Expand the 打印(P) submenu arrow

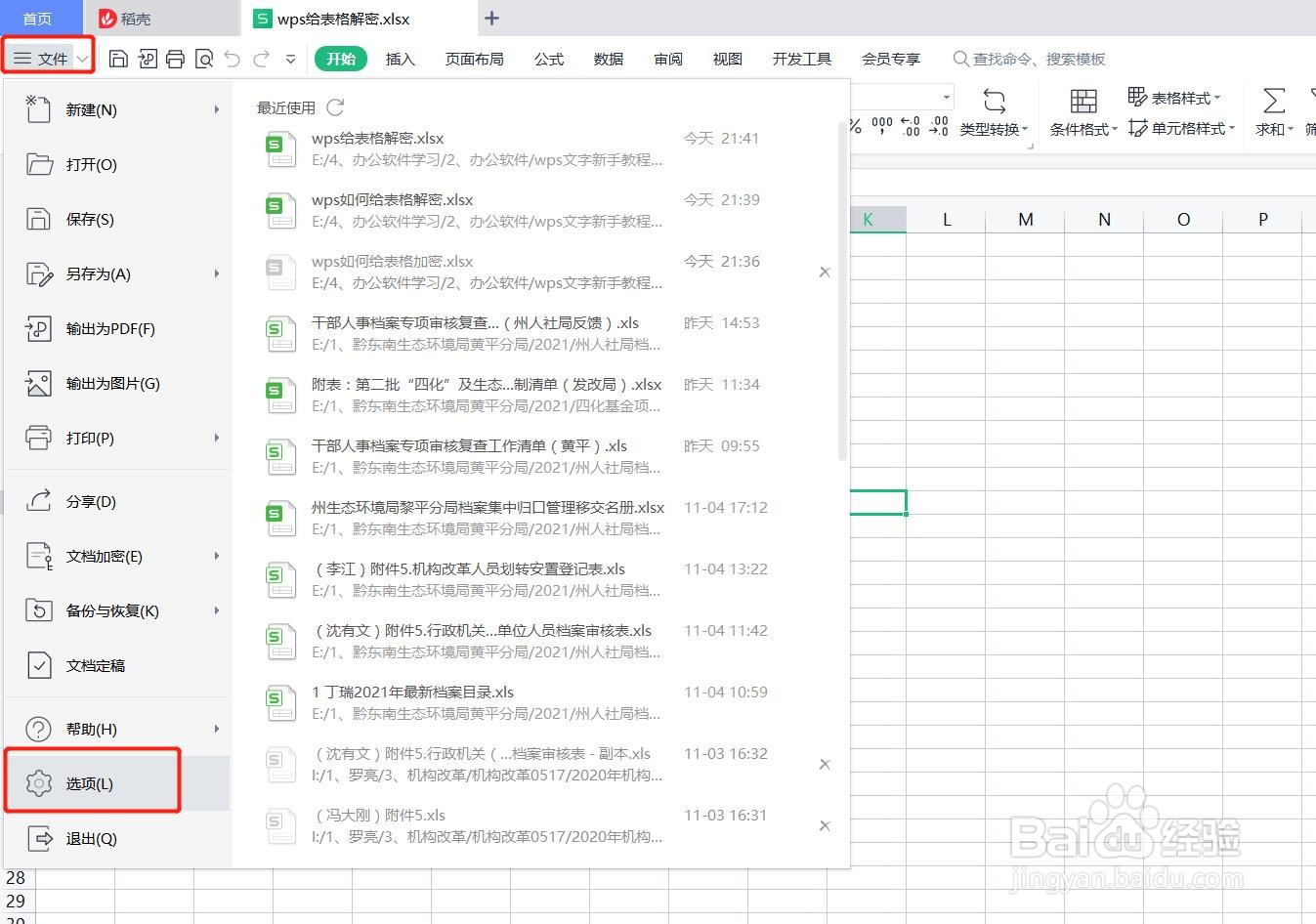(x=217, y=438)
